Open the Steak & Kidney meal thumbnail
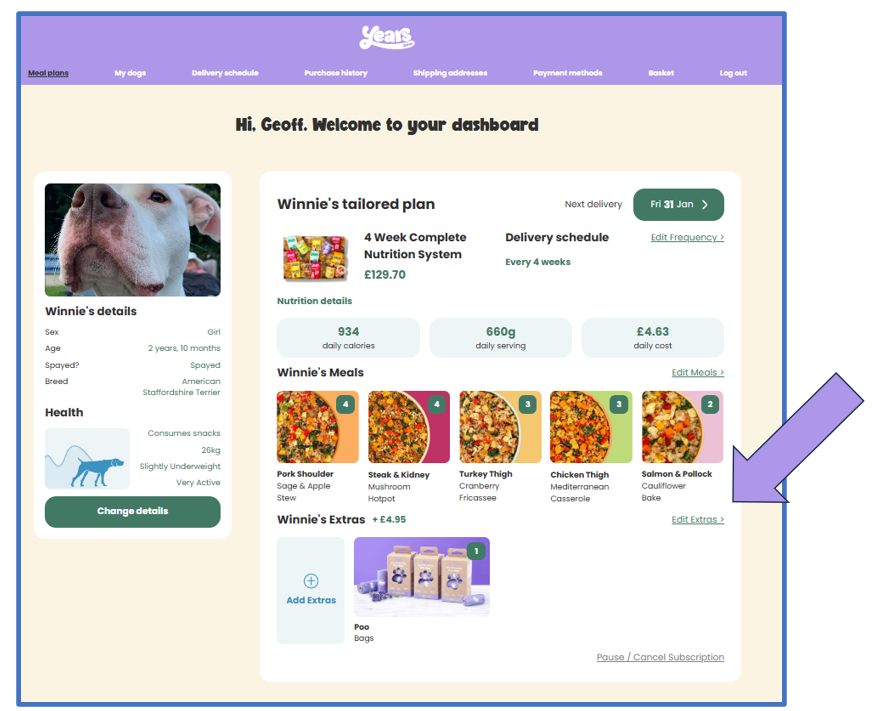 pyautogui.click(x=409, y=427)
